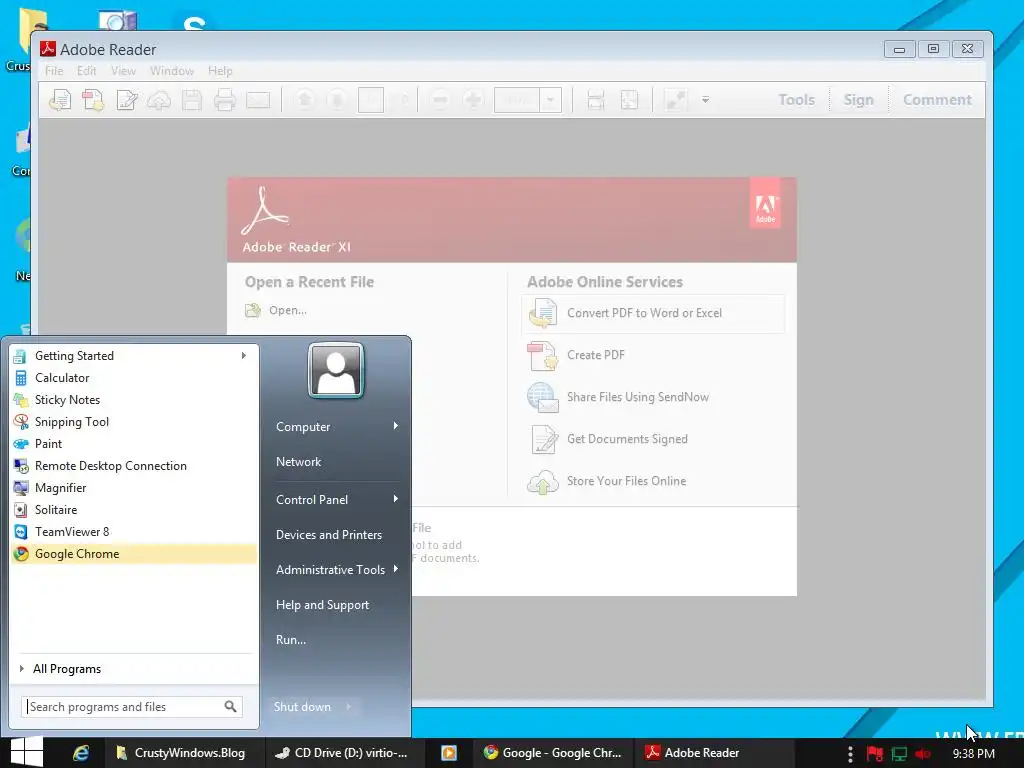Click the fit width scrolling icon
This screenshot has height=768, width=1024.
coord(596,100)
